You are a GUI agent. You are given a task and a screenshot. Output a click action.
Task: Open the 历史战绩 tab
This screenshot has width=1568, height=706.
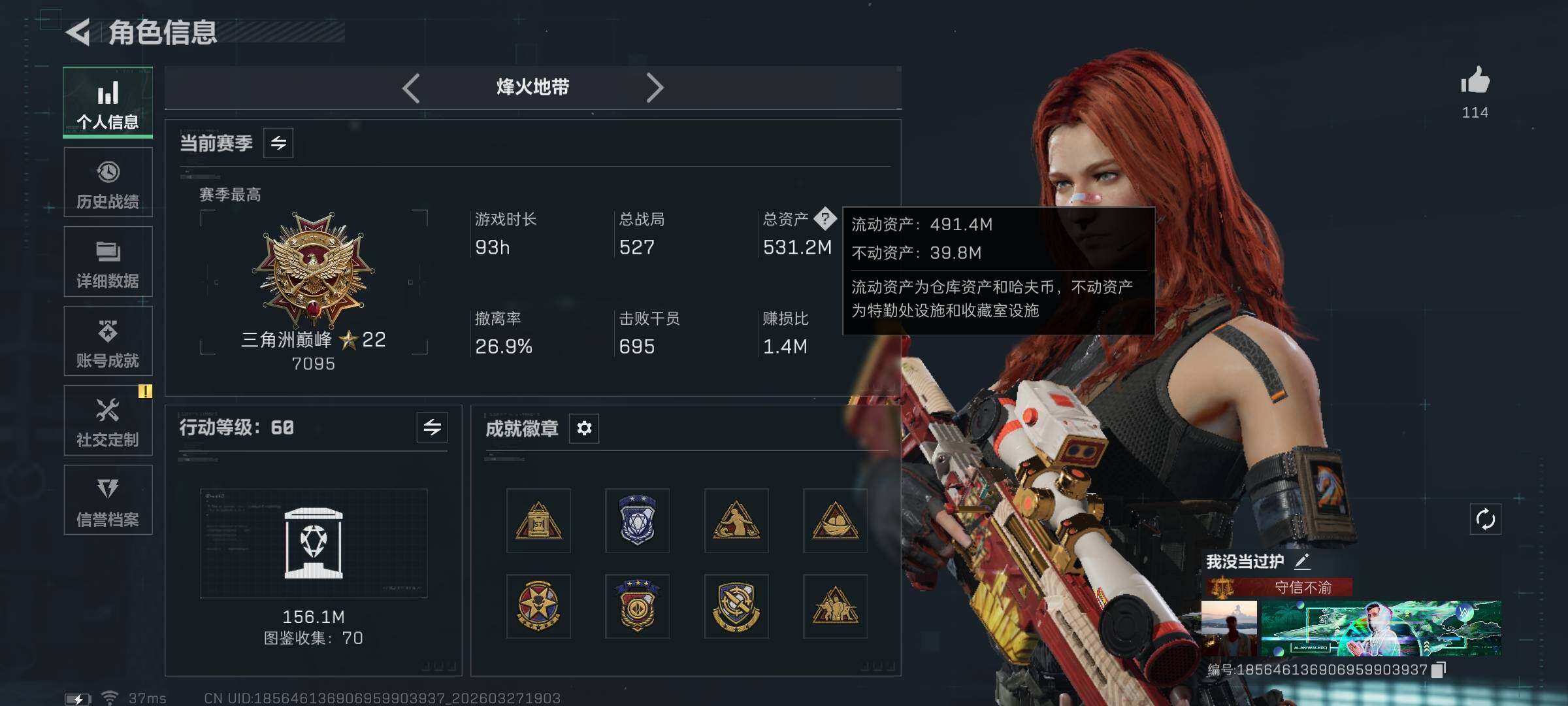[108, 182]
